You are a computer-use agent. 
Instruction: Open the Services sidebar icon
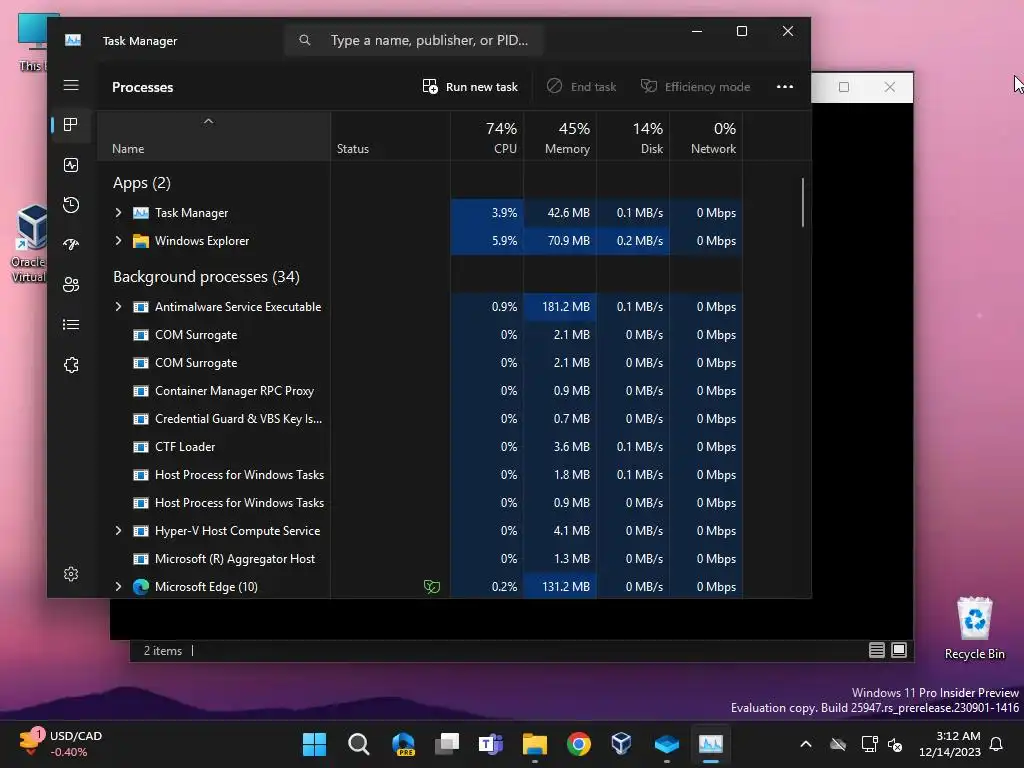(x=71, y=365)
